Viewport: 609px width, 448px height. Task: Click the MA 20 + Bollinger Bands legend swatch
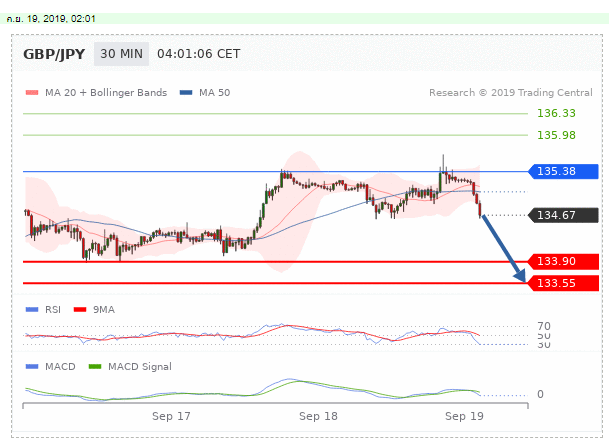tap(31, 93)
